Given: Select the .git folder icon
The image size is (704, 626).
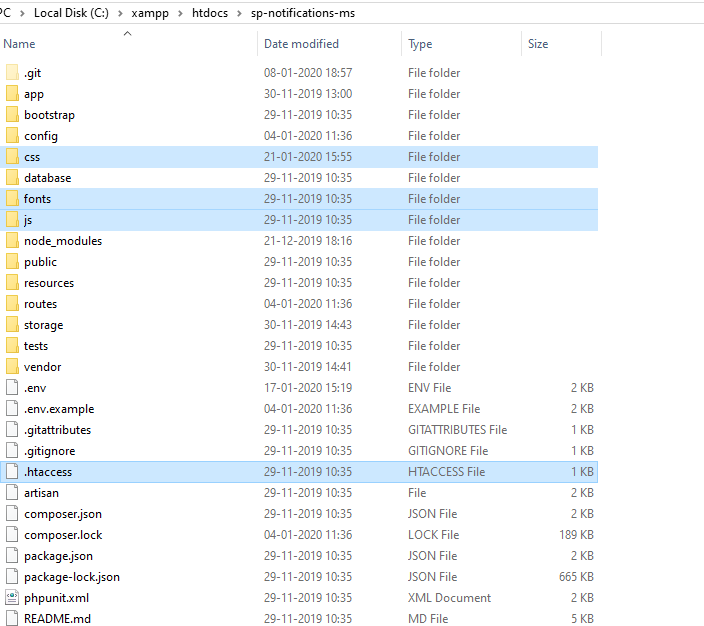Looking at the screenshot, I should click(x=12, y=72).
